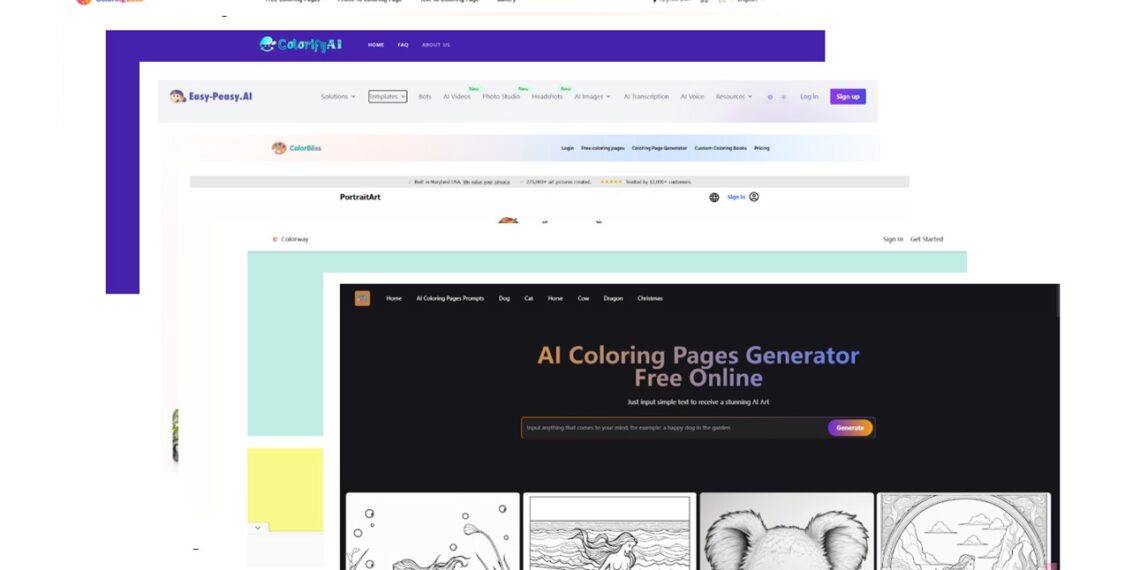Click the AI coloring generator site logo icon
Screen dimensions: 1140x570
tap(362, 298)
